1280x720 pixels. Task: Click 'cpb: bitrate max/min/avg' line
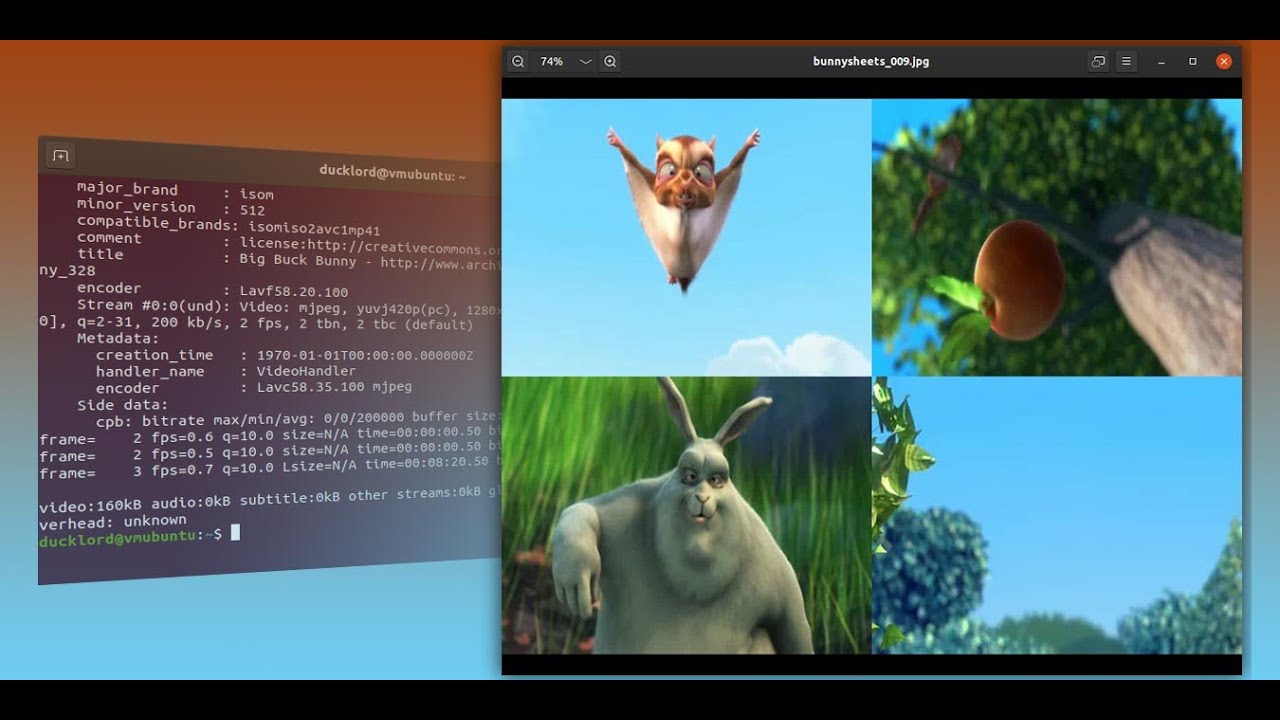(298, 419)
